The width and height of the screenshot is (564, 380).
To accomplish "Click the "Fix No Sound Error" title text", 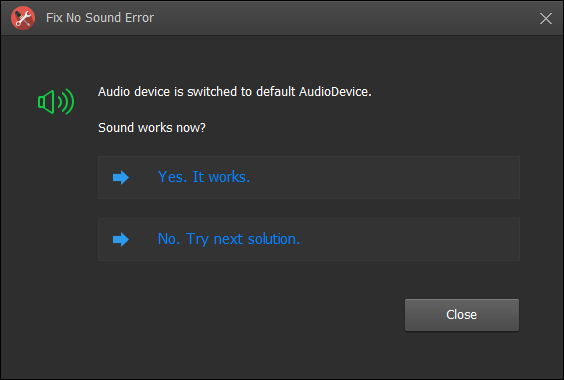I will click(x=100, y=18).
